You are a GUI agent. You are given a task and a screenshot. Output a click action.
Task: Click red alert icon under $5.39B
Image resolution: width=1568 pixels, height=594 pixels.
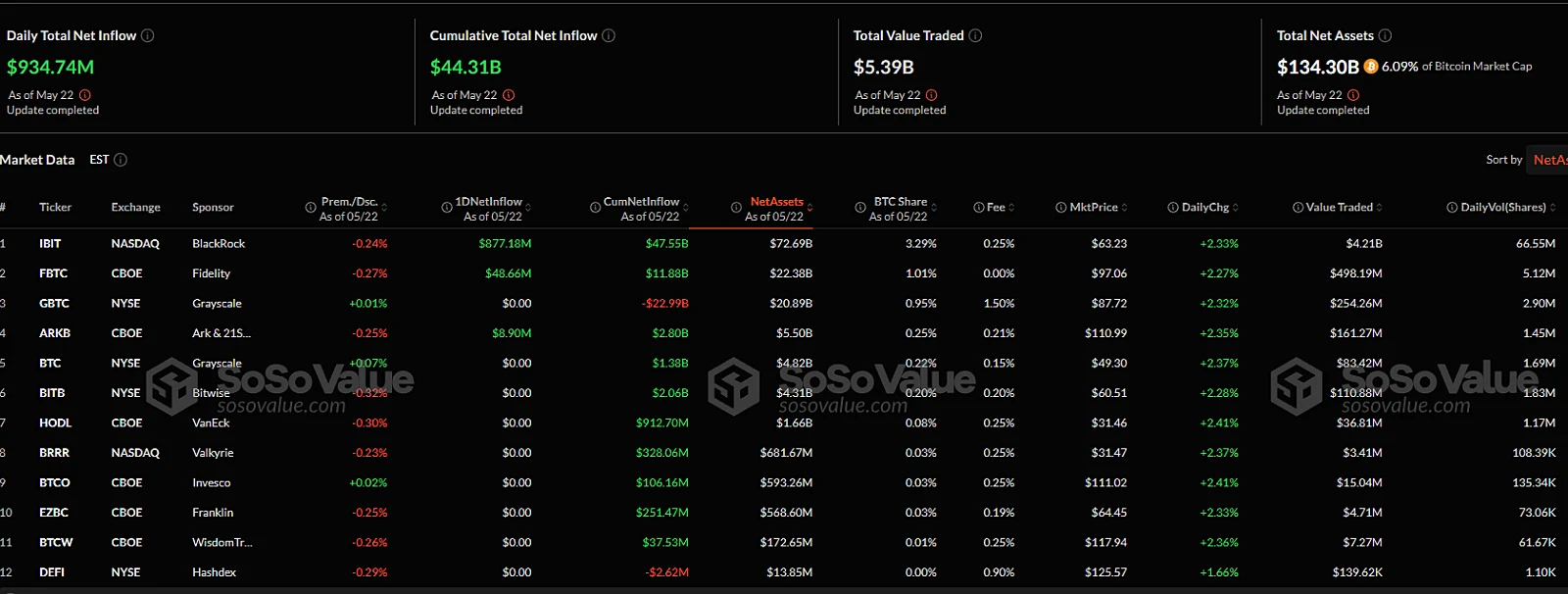[x=932, y=95]
